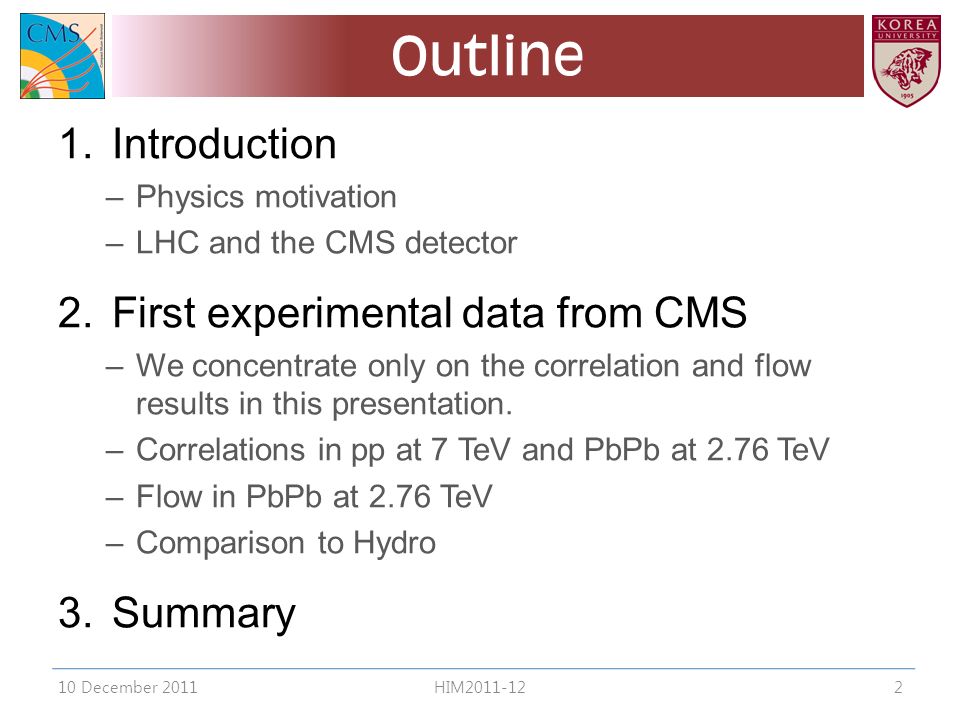
Task: Click the LHC and the CMS detector line
Action: [326, 242]
